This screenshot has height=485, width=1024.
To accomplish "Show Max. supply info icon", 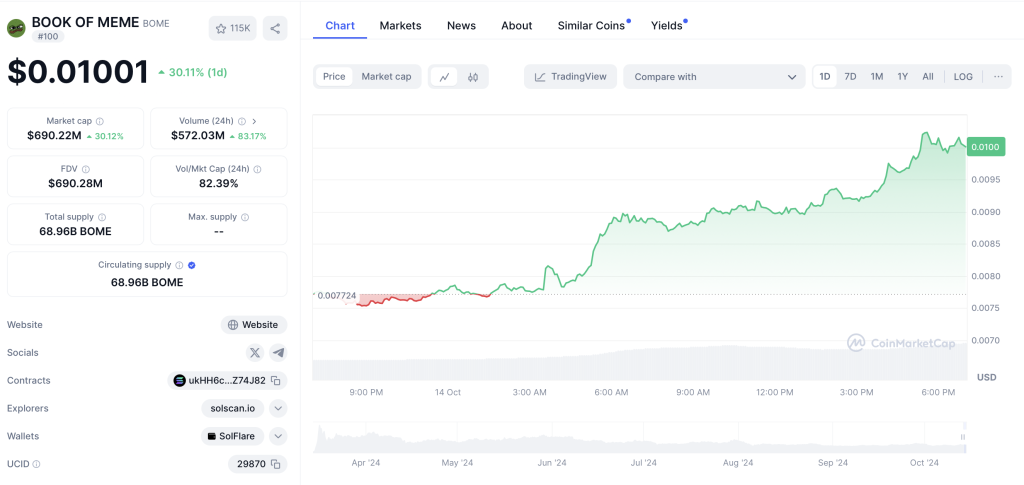I will [244, 217].
